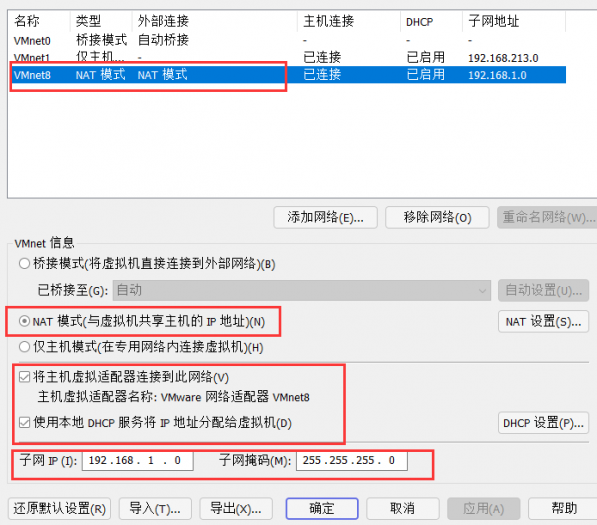Click the 子网 IP input field
This screenshot has height=525, width=597.
pos(137,461)
